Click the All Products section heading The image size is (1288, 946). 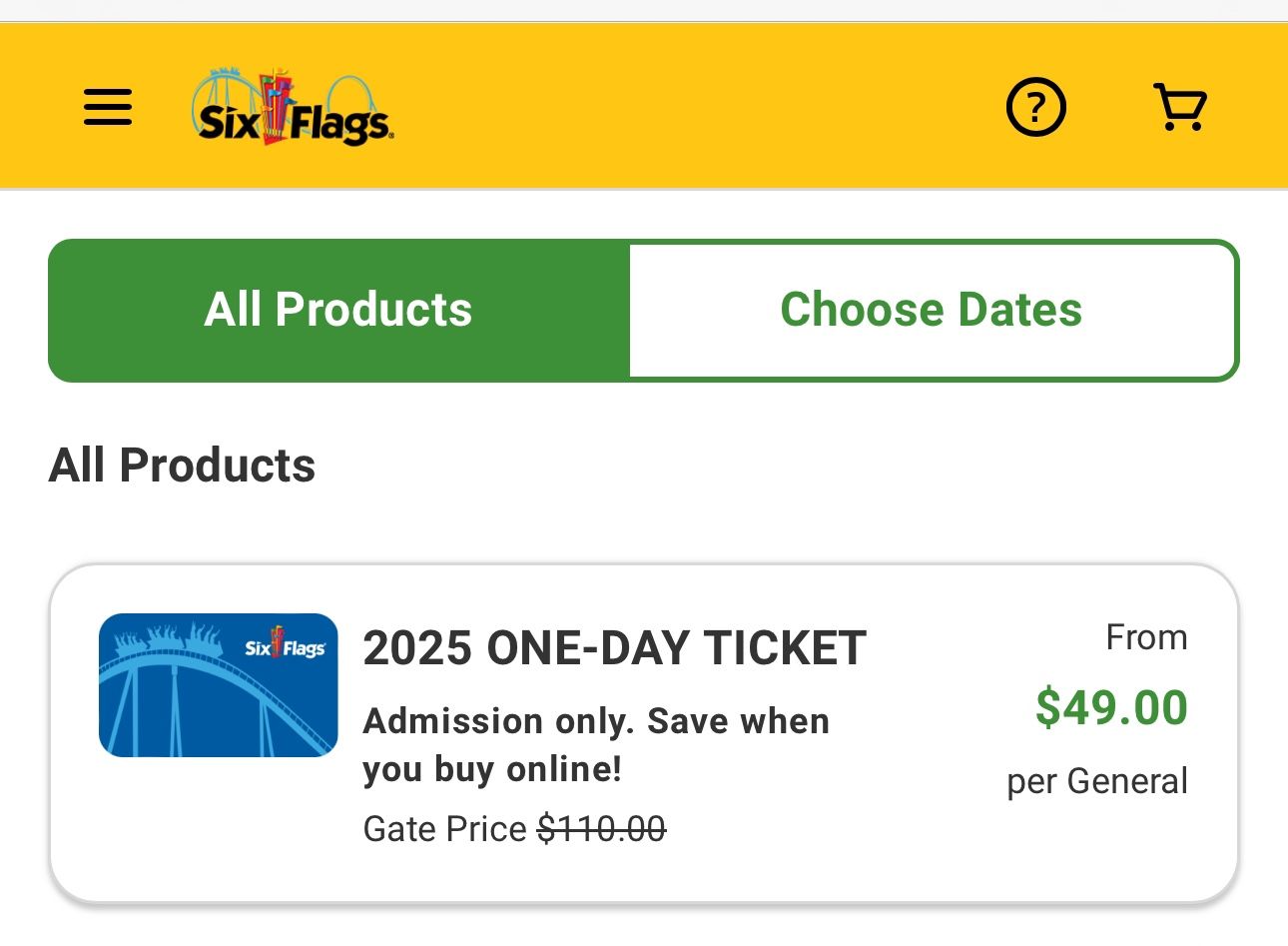pos(182,466)
